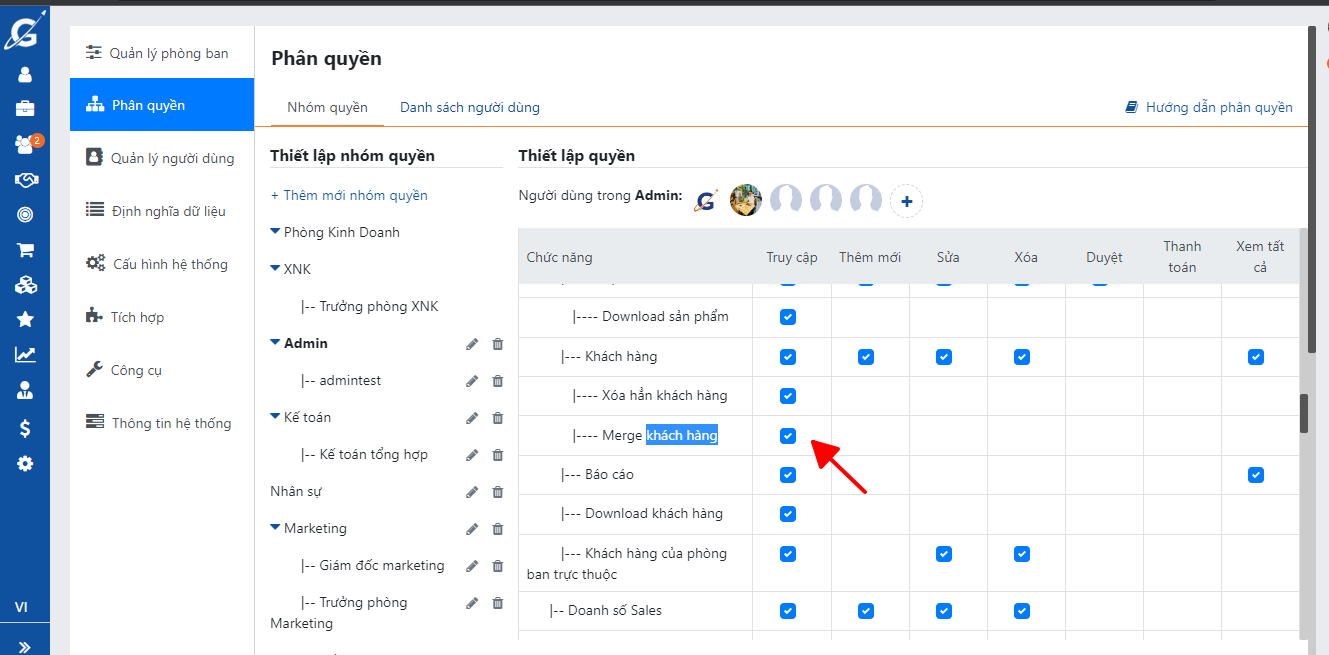1329x655 pixels.
Task: Click the edit pencil for Admin group
Action: (472, 344)
